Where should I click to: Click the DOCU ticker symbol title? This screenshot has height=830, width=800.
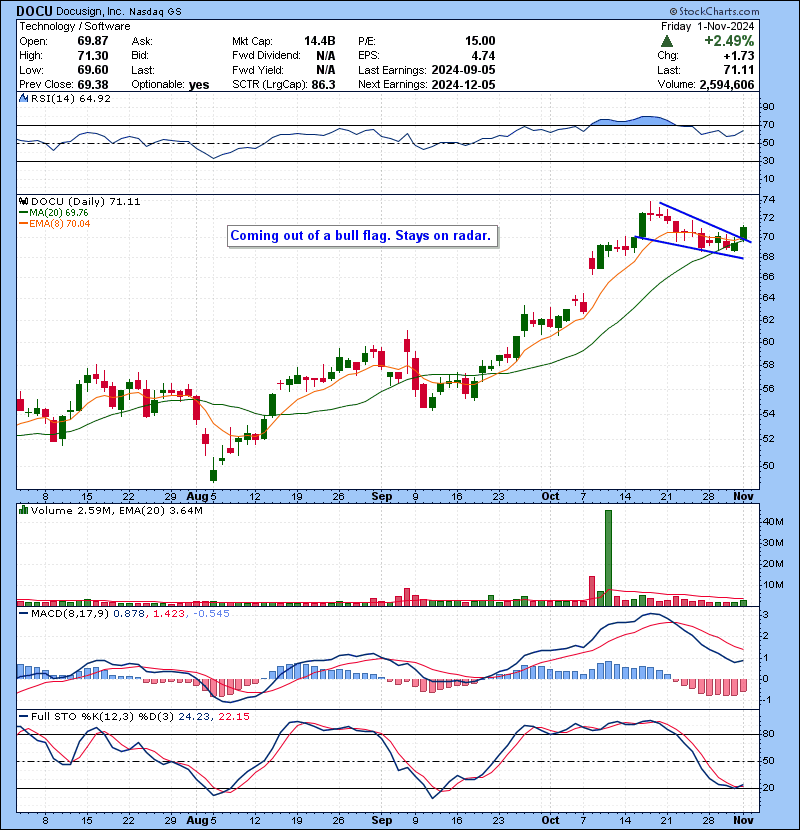pyautogui.click(x=34, y=10)
